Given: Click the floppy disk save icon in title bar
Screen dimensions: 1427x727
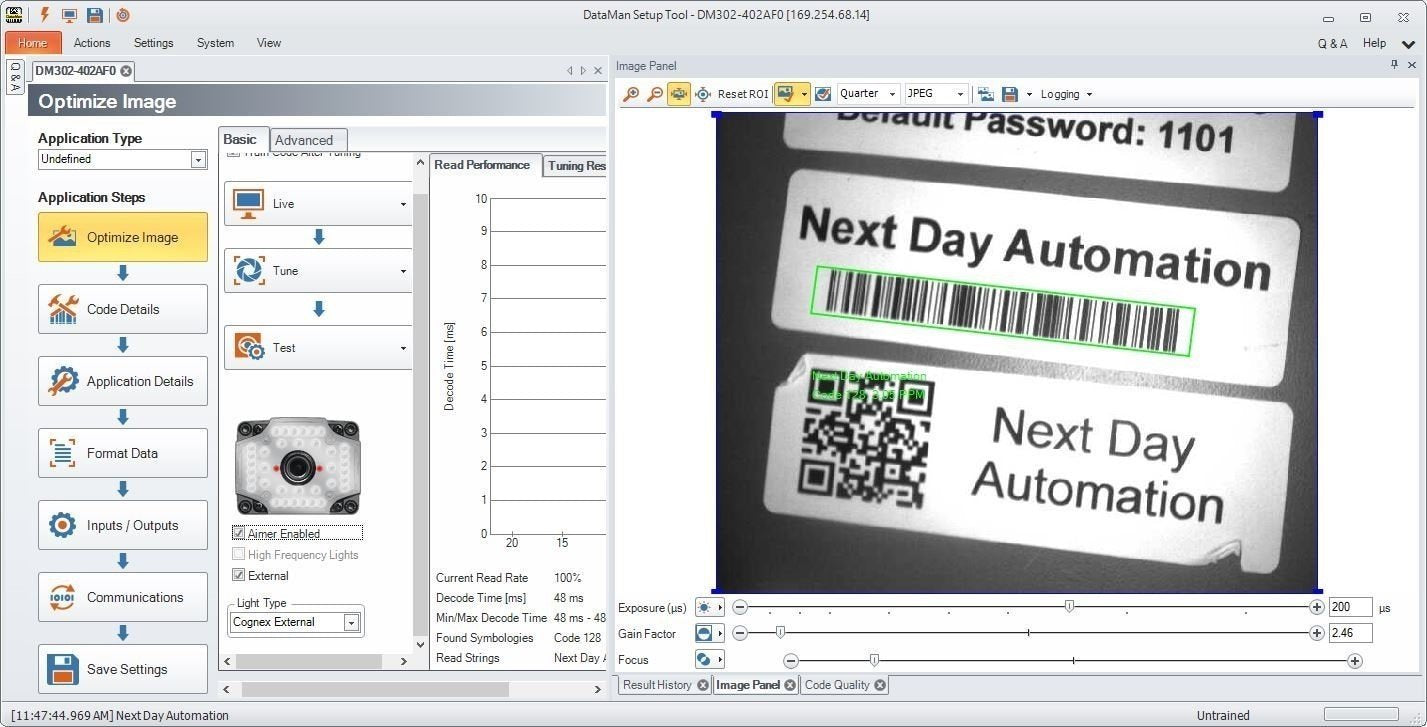Looking at the screenshot, I should tap(95, 15).
